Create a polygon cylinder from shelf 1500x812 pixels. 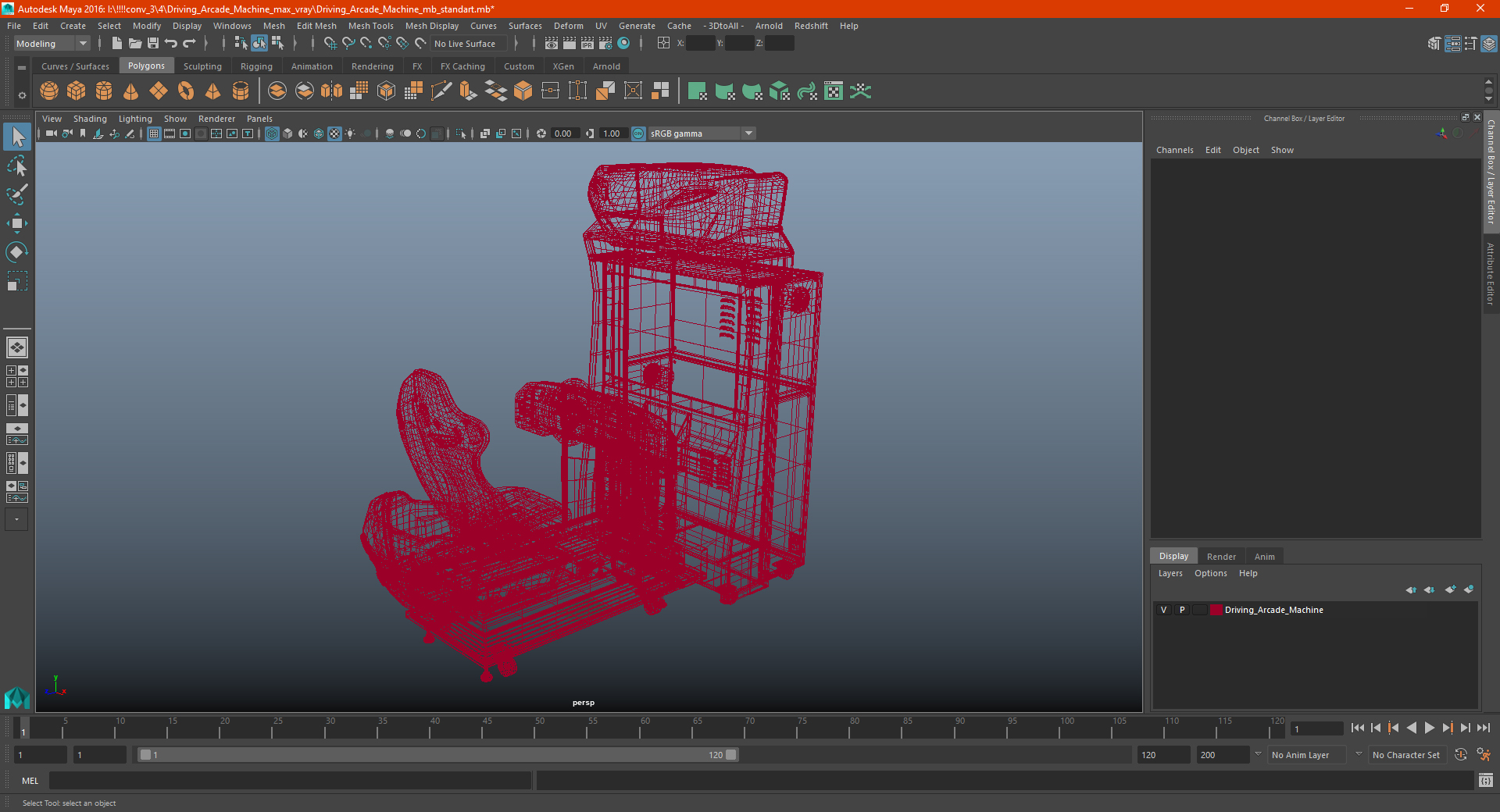pos(104,91)
